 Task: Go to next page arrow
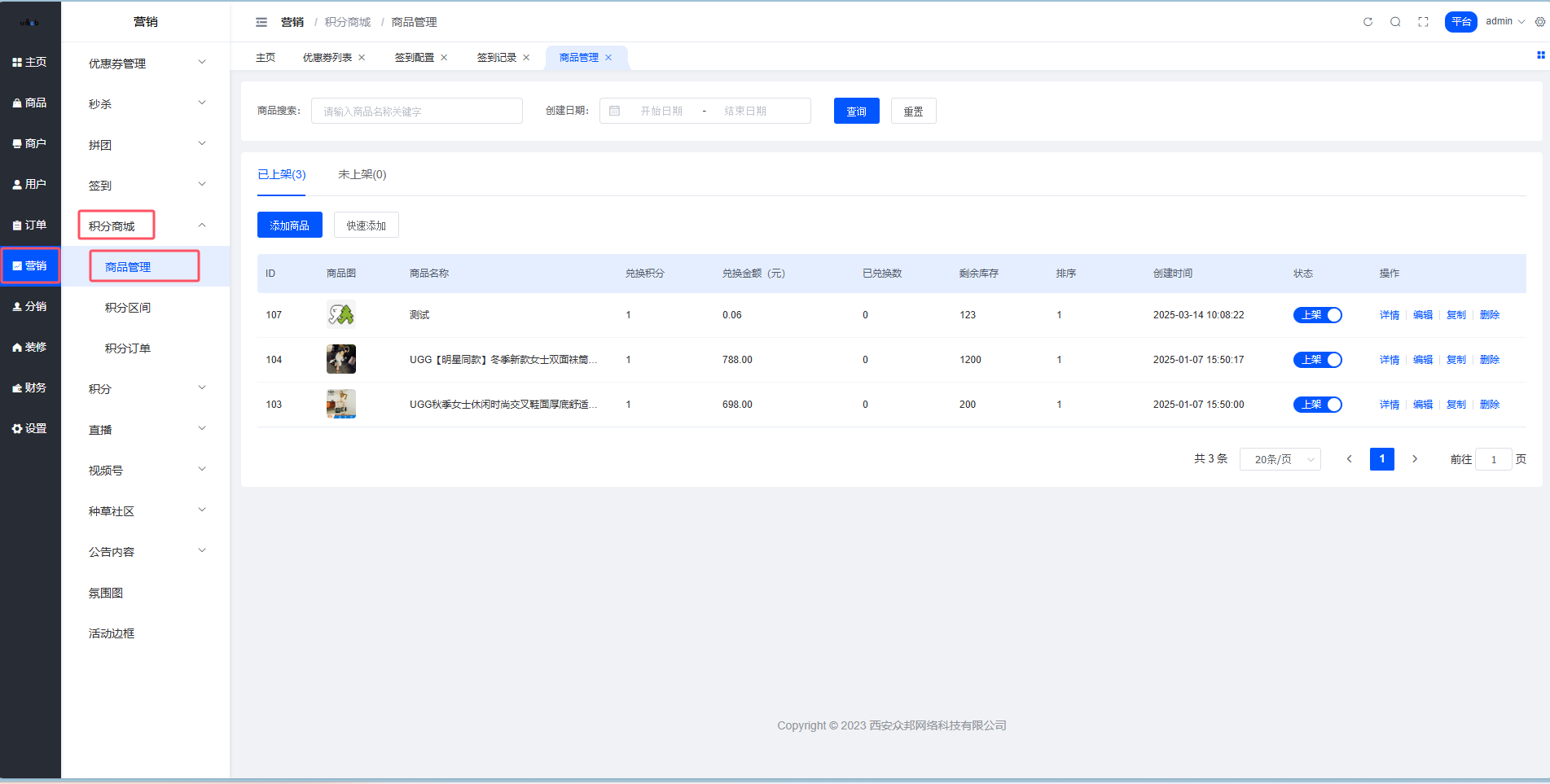coord(1415,459)
